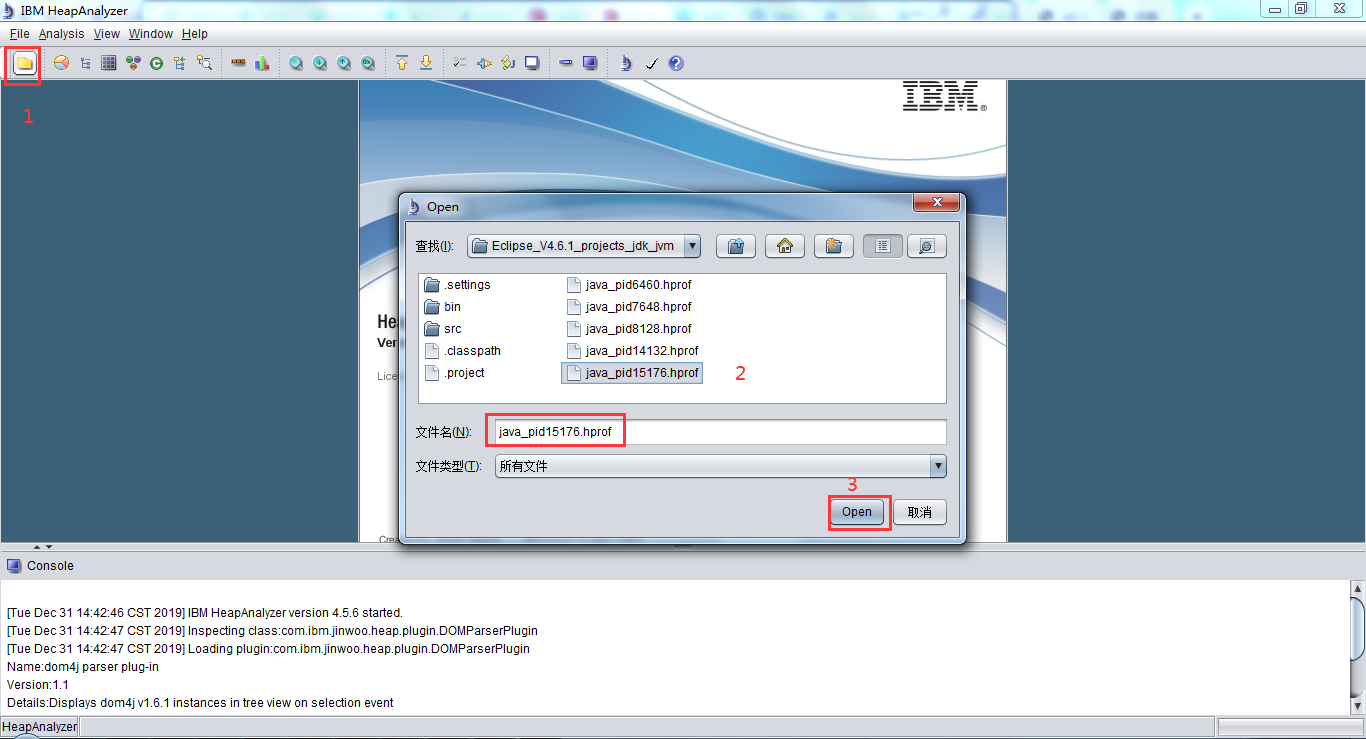Open the Analysis menu
Image resolution: width=1366 pixels, height=739 pixels.
point(61,33)
